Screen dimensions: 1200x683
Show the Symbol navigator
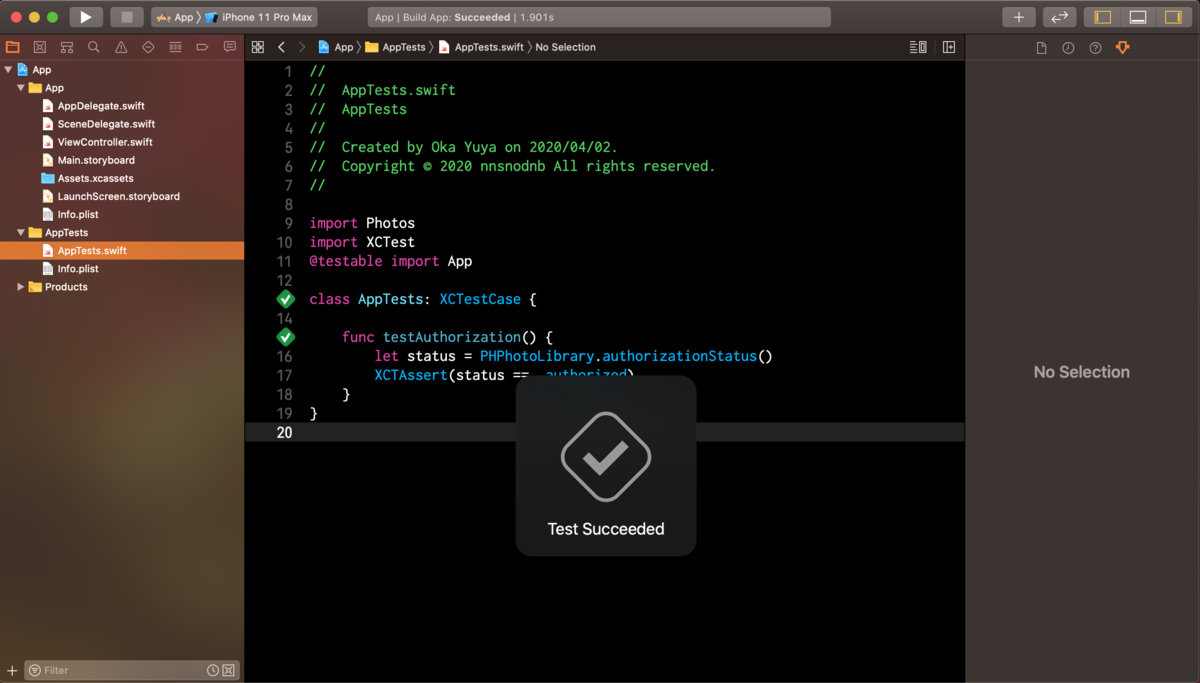[x=67, y=47]
